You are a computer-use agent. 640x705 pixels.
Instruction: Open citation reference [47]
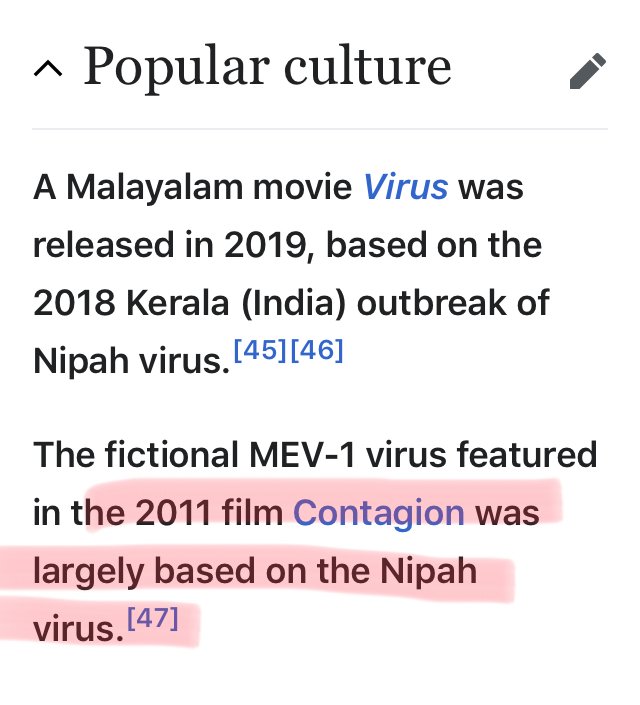[153, 618]
